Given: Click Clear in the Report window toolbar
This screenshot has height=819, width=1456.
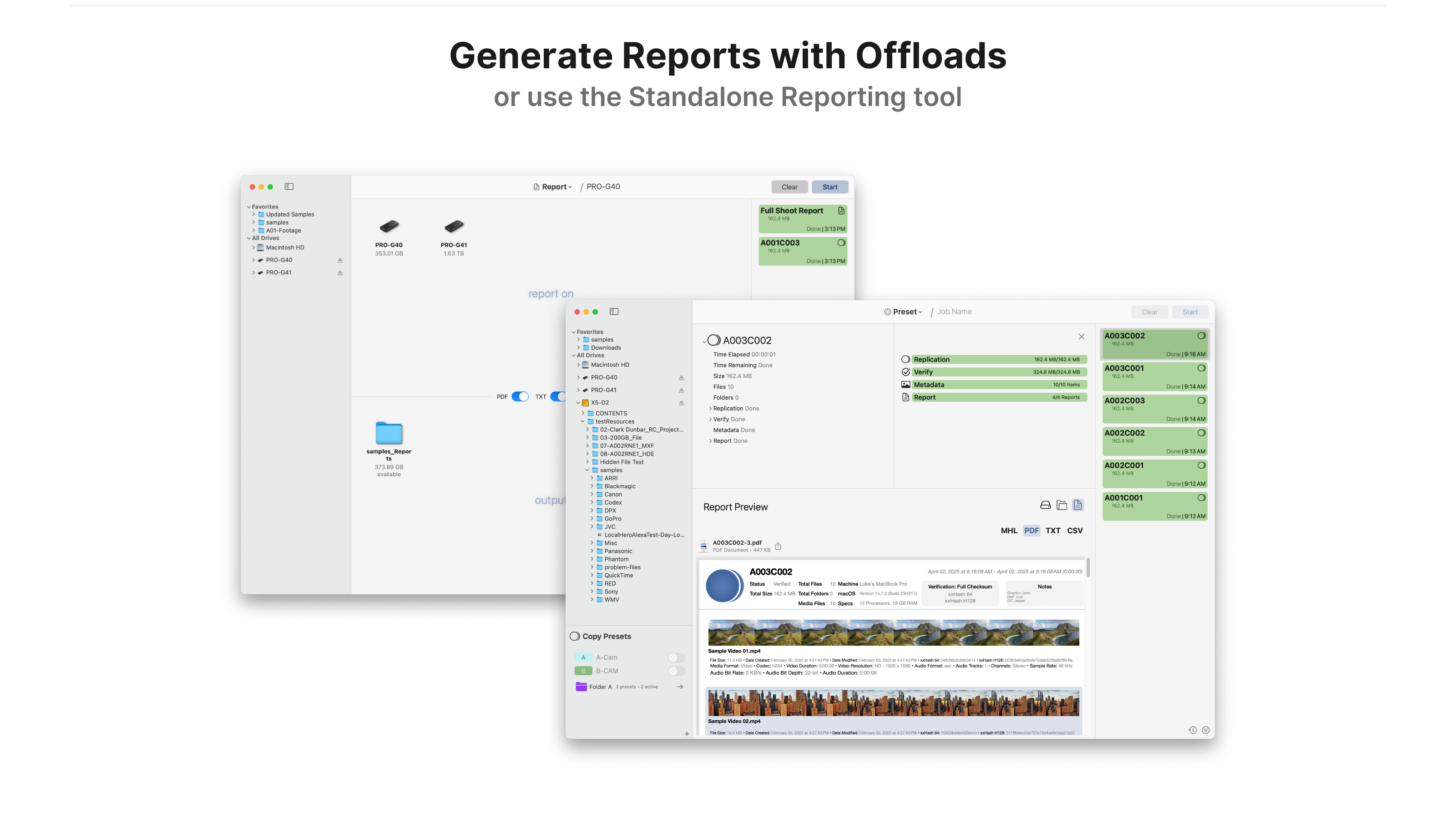Looking at the screenshot, I should pyautogui.click(x=789, y=187).
